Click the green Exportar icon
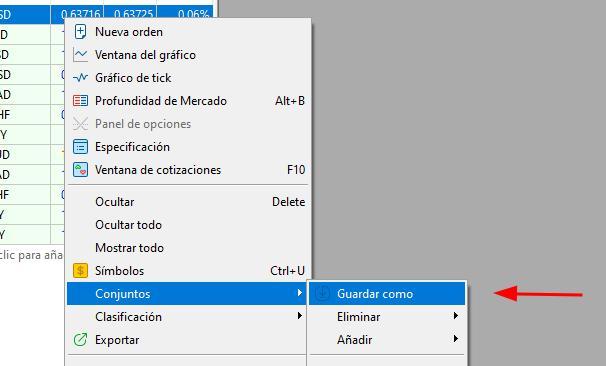The image size is (606, 366). (80, 340)
